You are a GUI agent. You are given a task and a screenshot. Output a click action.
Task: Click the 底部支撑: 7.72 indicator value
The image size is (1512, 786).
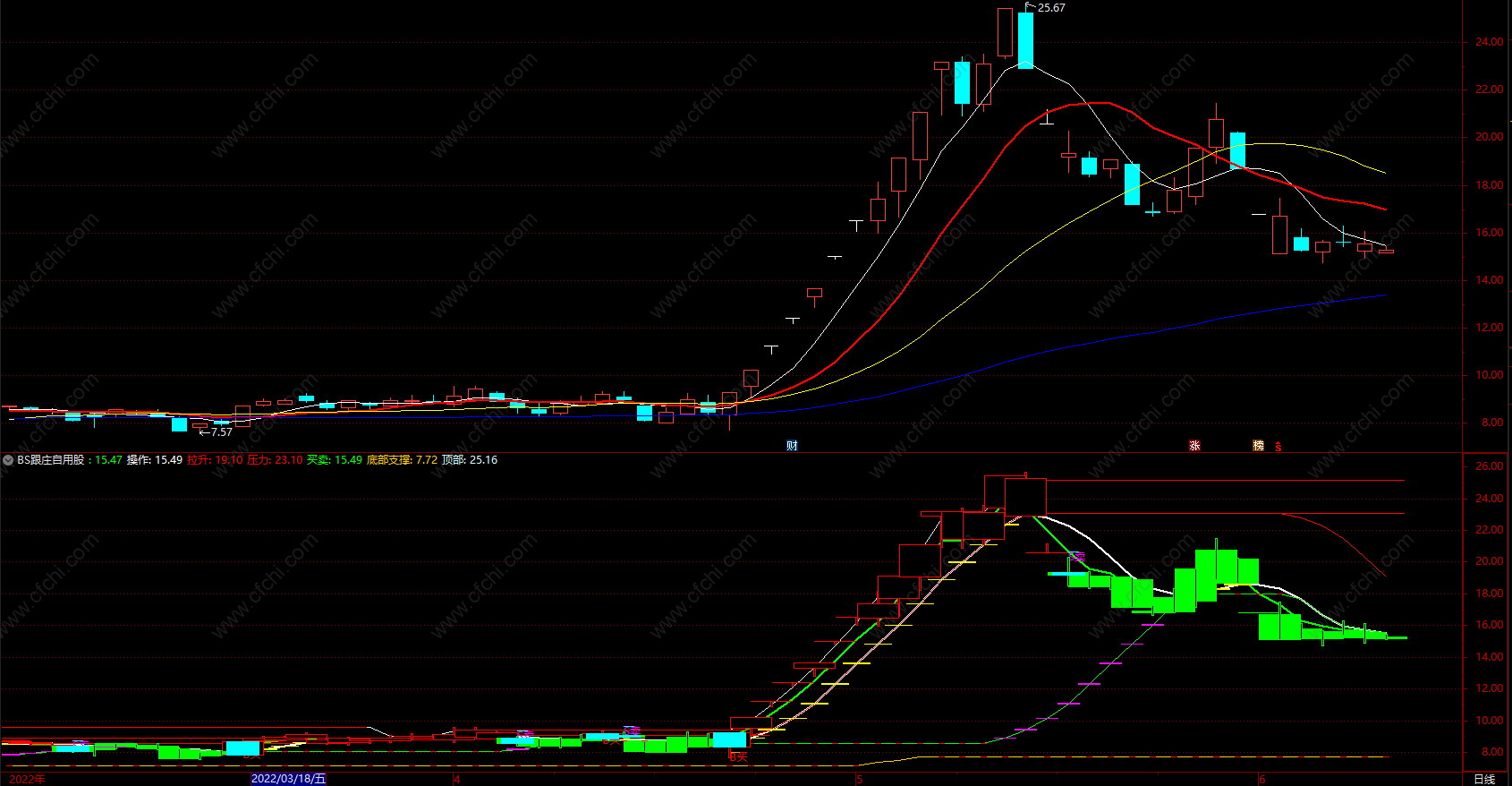click(403, 460)
